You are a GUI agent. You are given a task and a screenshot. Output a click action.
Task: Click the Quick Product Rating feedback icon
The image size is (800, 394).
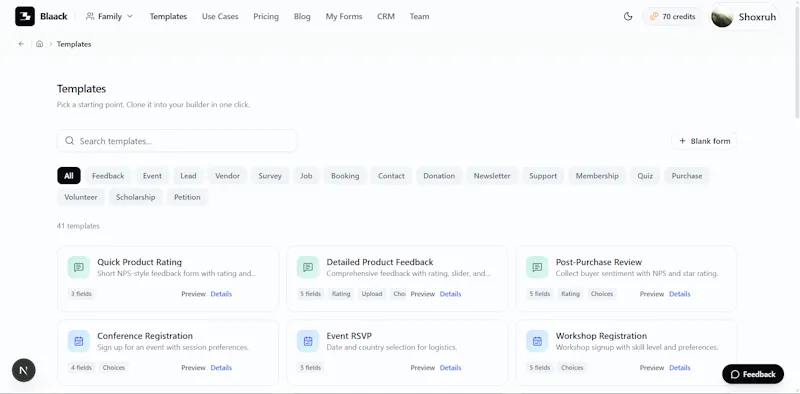pyautogui.click(x=79, y=267)
